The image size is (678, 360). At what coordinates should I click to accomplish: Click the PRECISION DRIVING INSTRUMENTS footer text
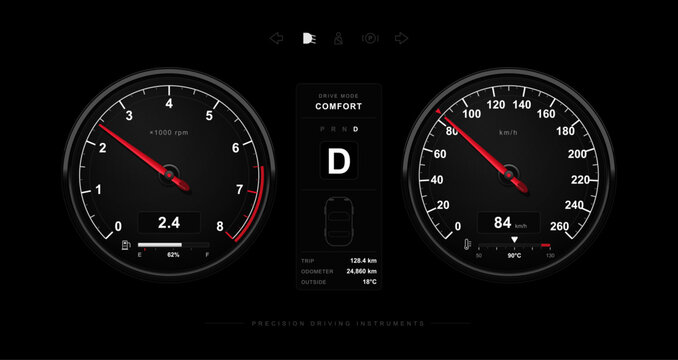tap(339, 323)
